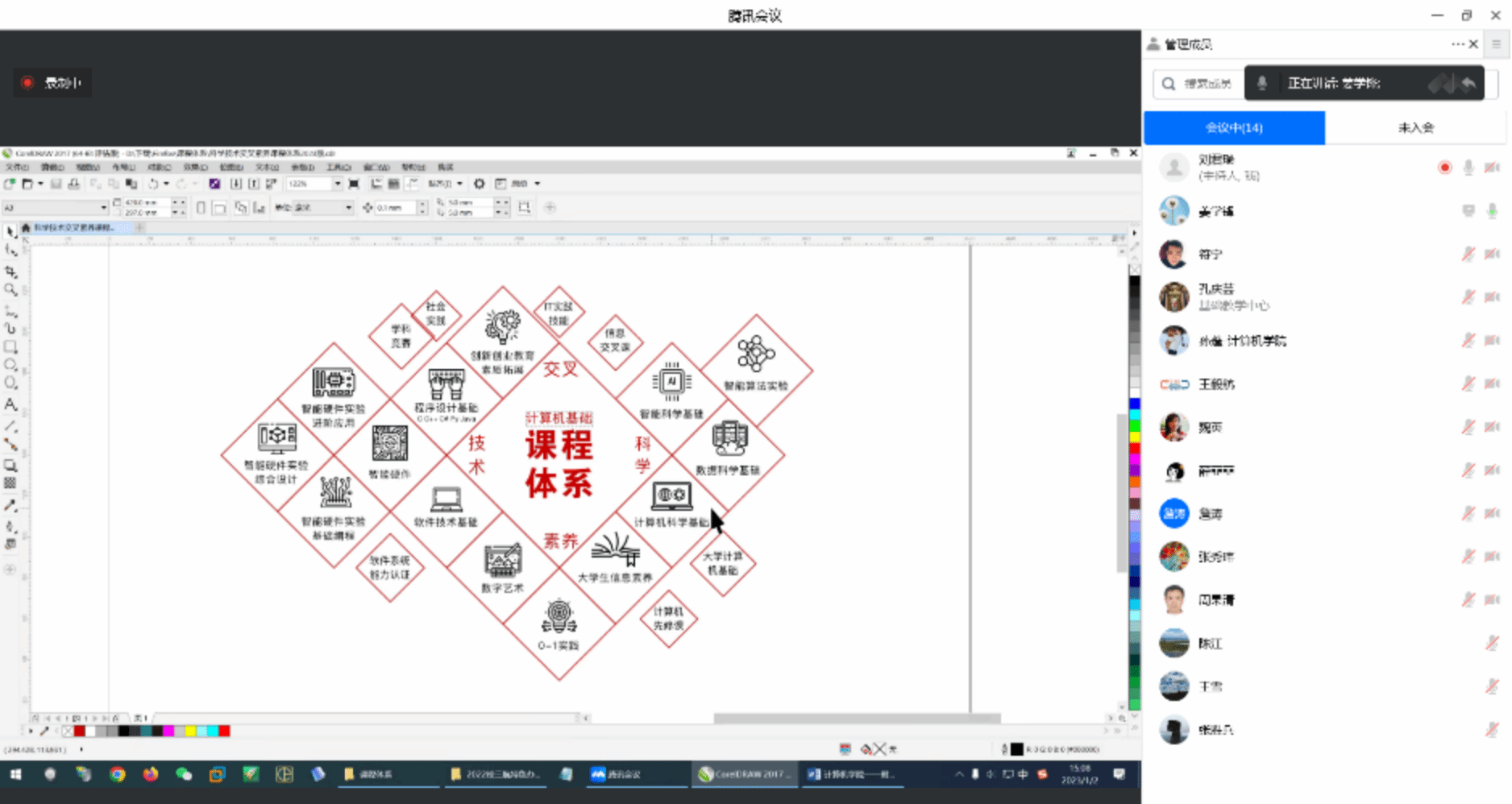
Task: Open the three-dots more options button
Action: 1457,44
